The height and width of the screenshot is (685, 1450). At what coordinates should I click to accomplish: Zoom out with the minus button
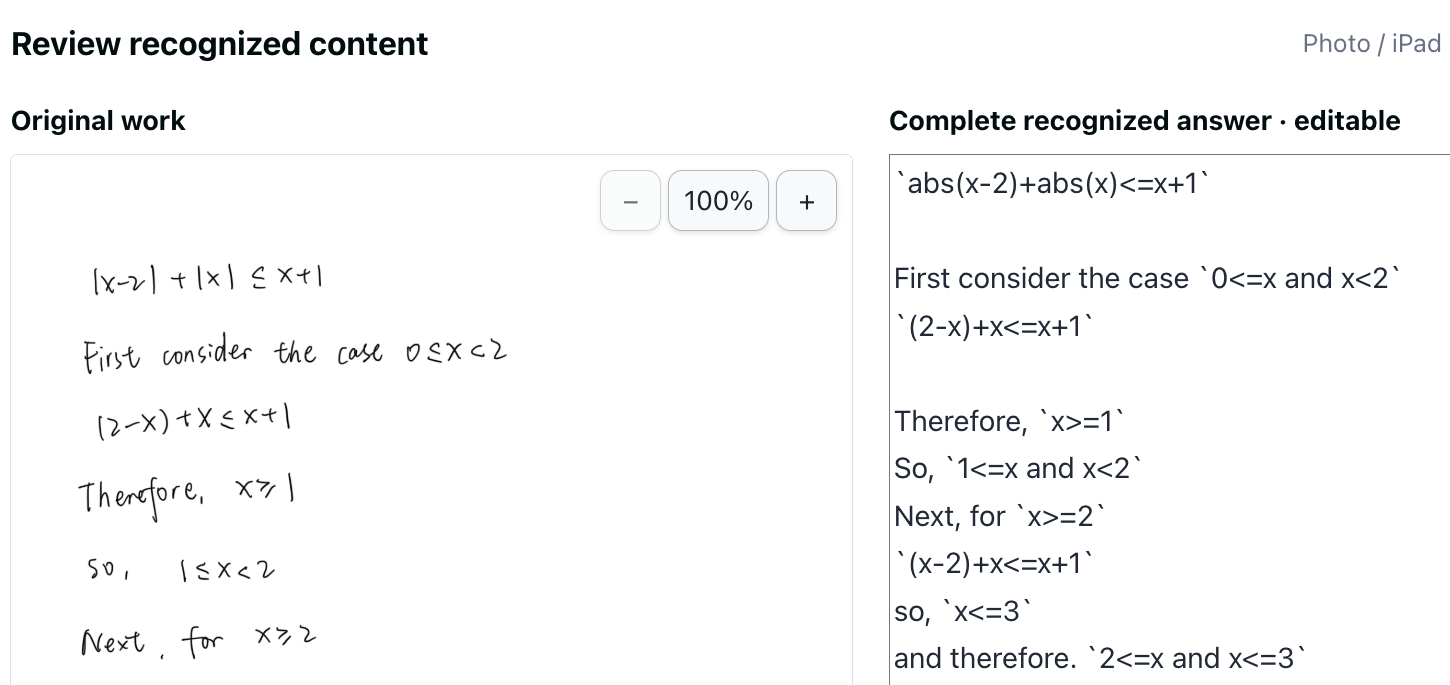click(630, 201)
